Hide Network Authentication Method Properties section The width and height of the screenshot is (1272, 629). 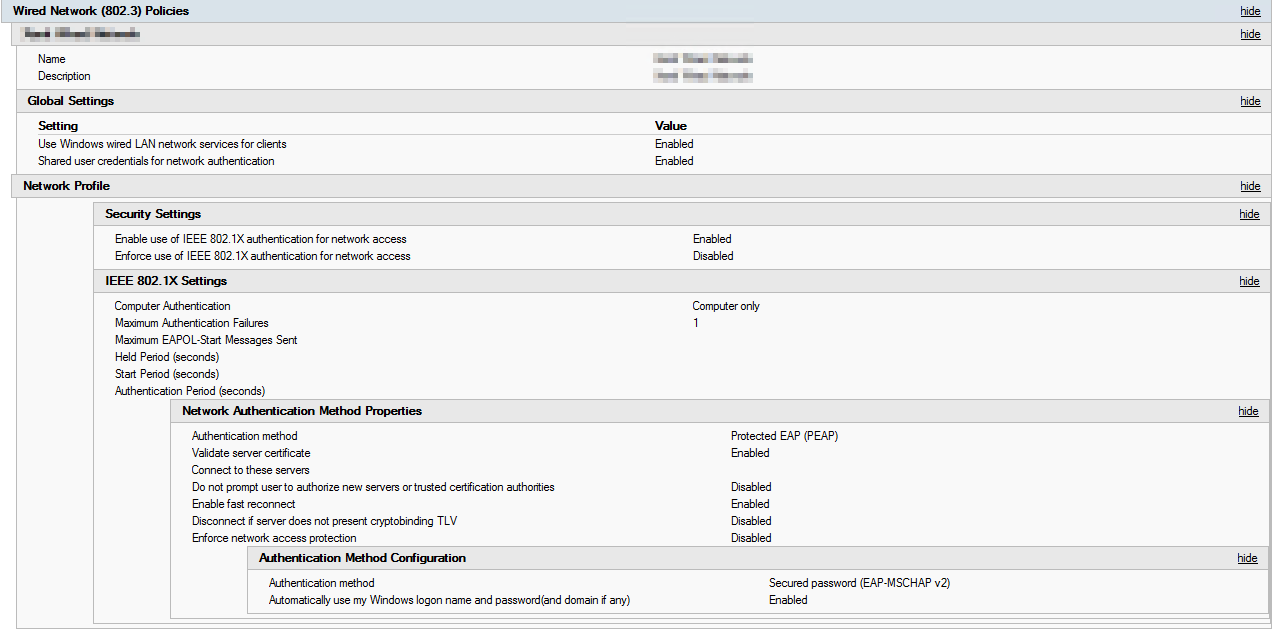tap(1248, 411)
